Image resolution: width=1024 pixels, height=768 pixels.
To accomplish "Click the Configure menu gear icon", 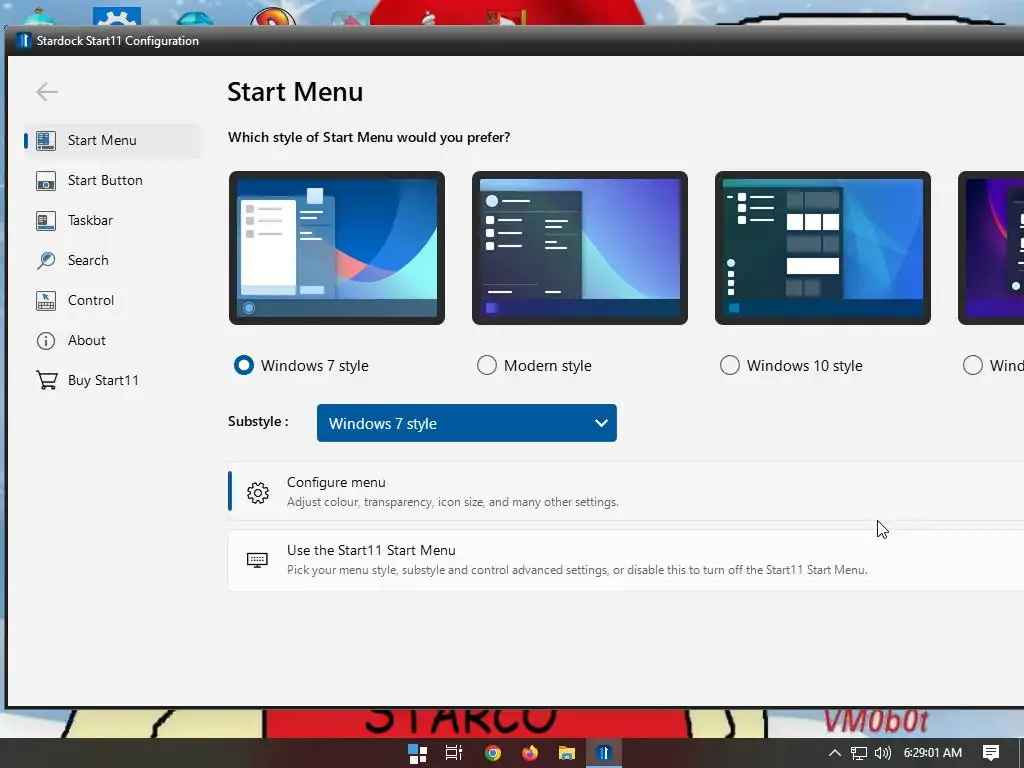I will pyautogui.click(x=258, y=492).
